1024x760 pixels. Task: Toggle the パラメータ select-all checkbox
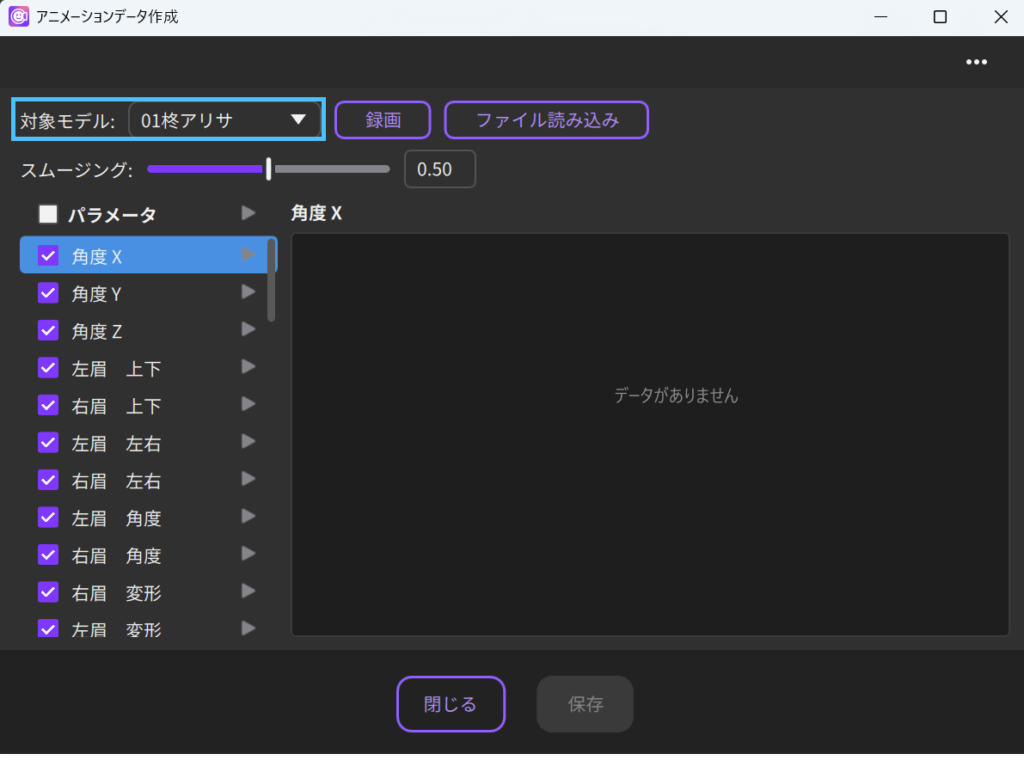point(48,214)
